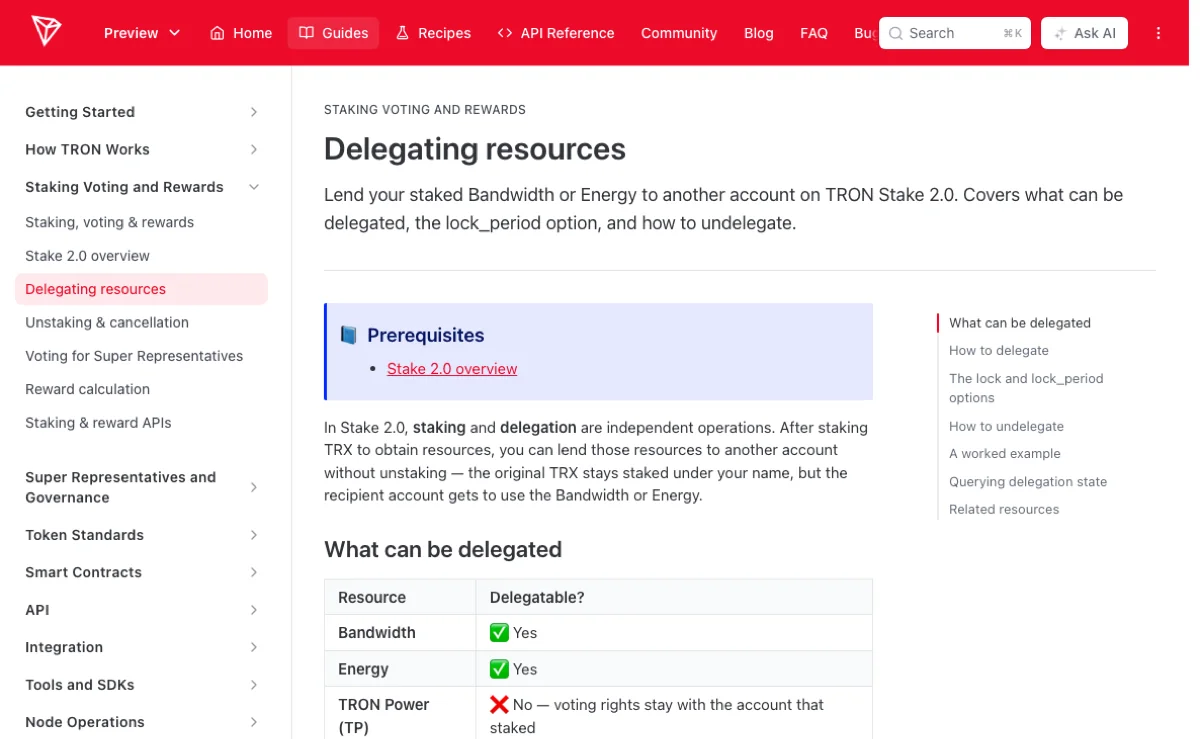This screenshot has height=739, width=1200.
Task: Jump to Querying delegation state
Action: pos(1028,482)
